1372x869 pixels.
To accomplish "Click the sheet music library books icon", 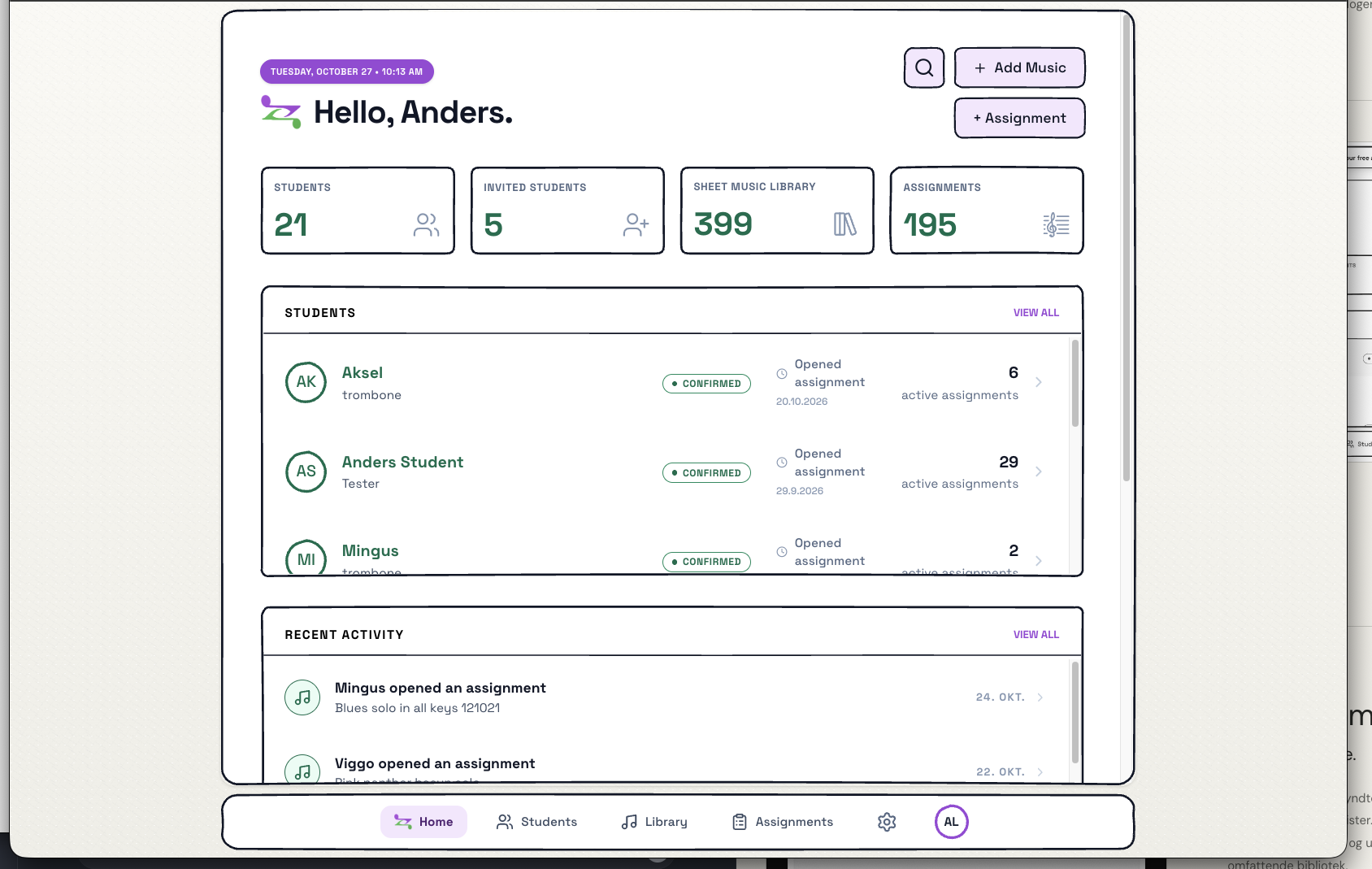I will coord(845,224).
